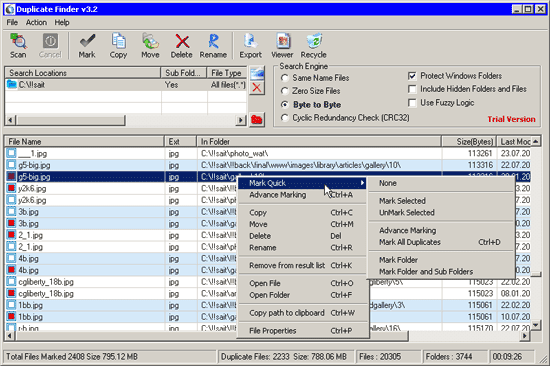Select Copy from the context menu

[x=302, y=213]
